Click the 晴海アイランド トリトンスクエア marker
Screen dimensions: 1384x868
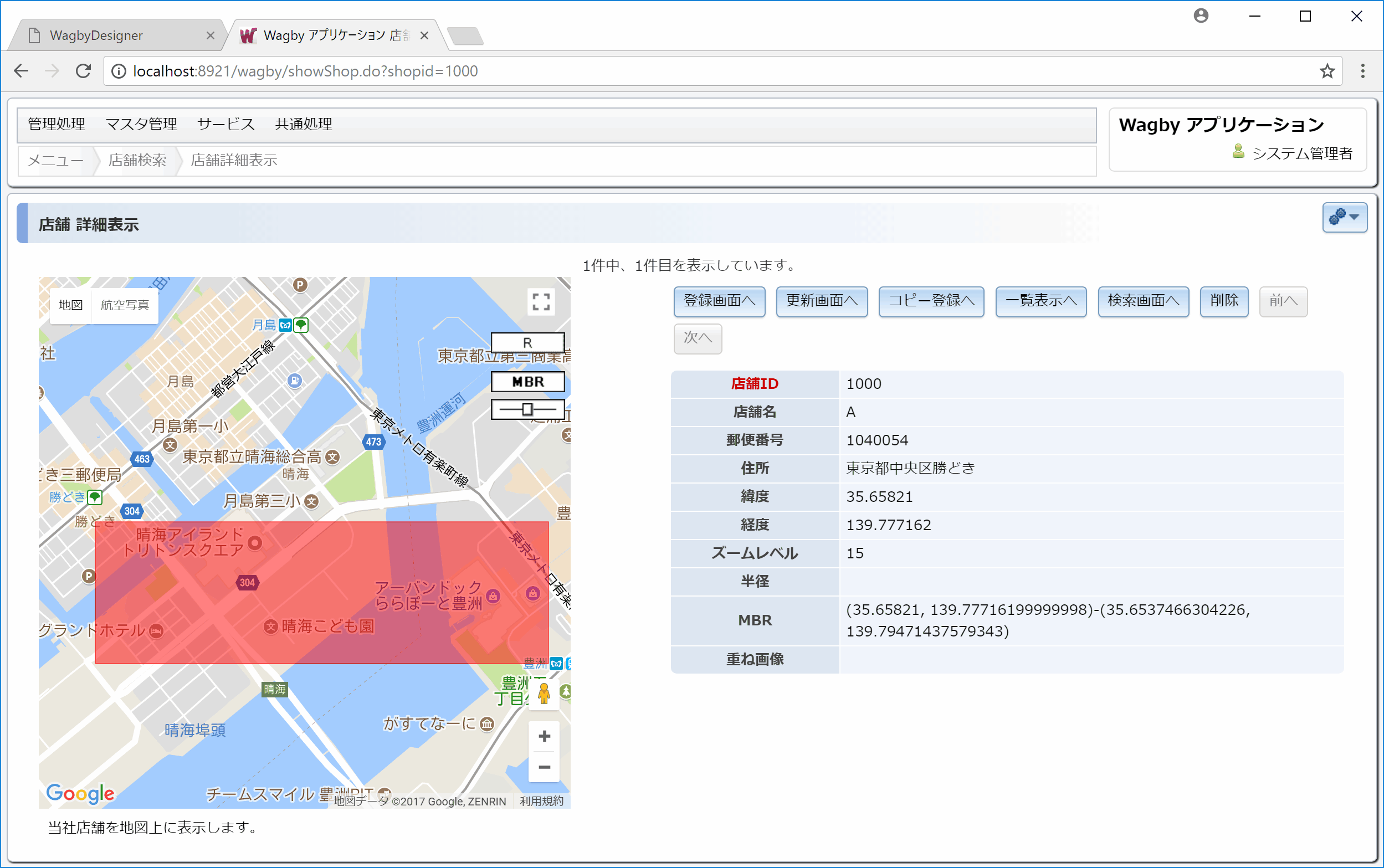pyautogui.click(x=255, y=542)
